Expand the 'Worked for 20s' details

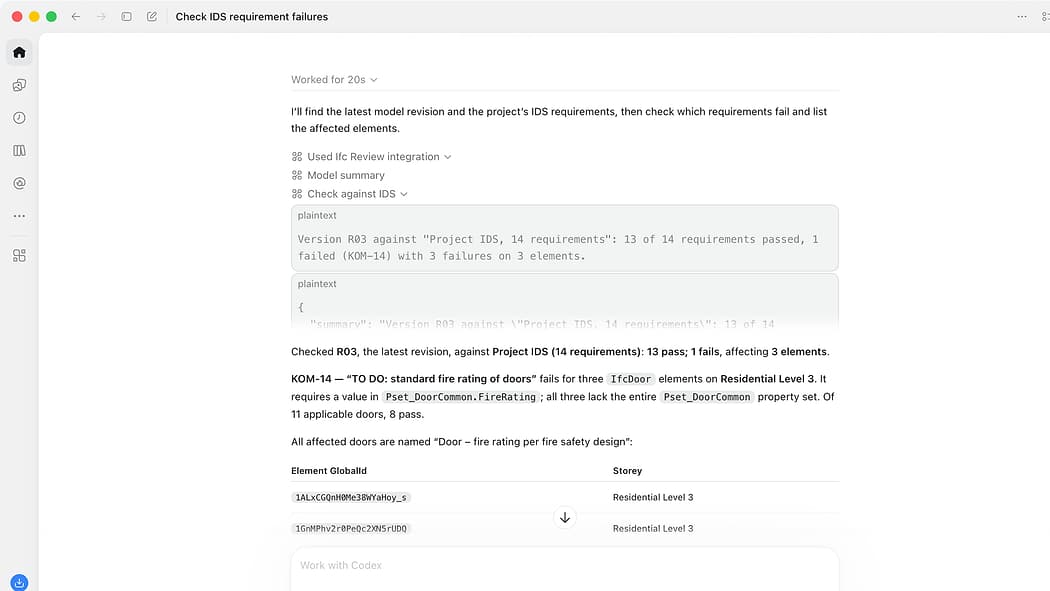[x=334, y=80]
